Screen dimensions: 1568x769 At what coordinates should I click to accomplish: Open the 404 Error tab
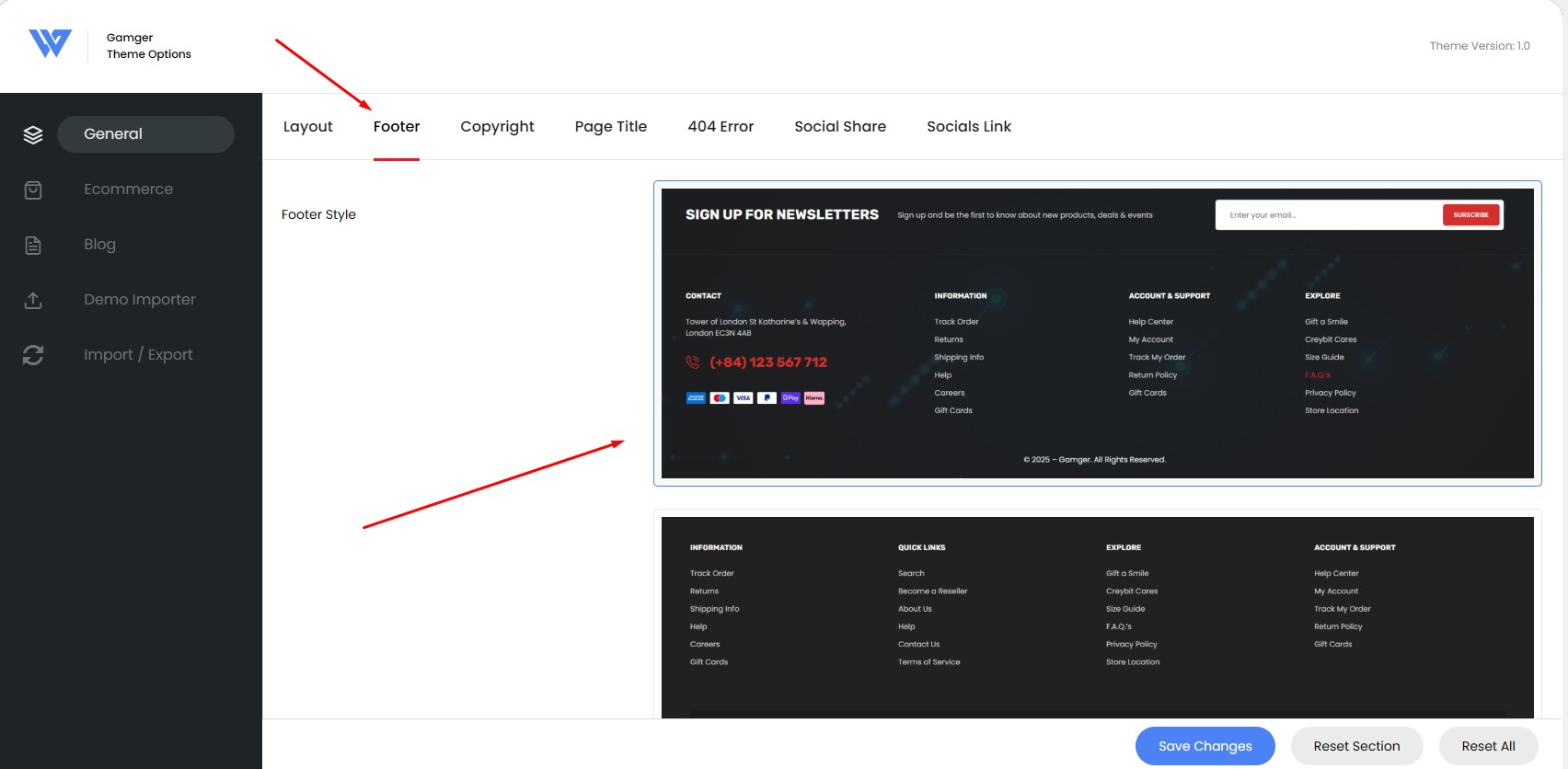pyautogui.click(x=721, y=127)
